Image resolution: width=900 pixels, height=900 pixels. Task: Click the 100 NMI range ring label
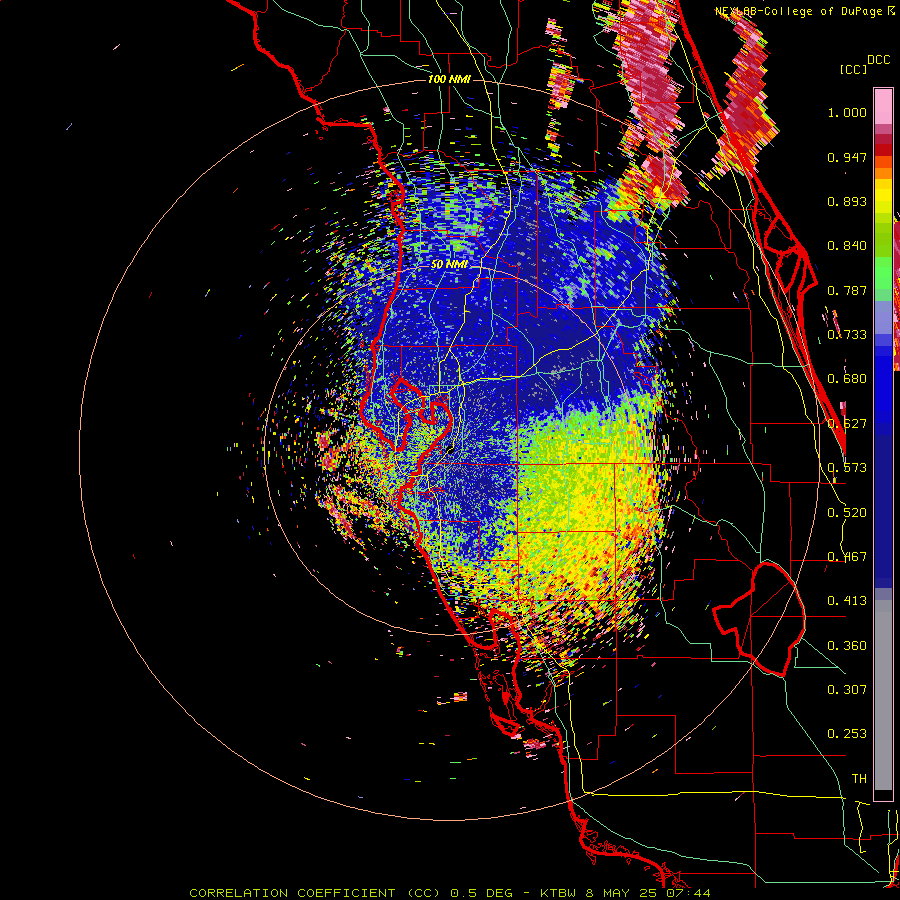(449, 79)
